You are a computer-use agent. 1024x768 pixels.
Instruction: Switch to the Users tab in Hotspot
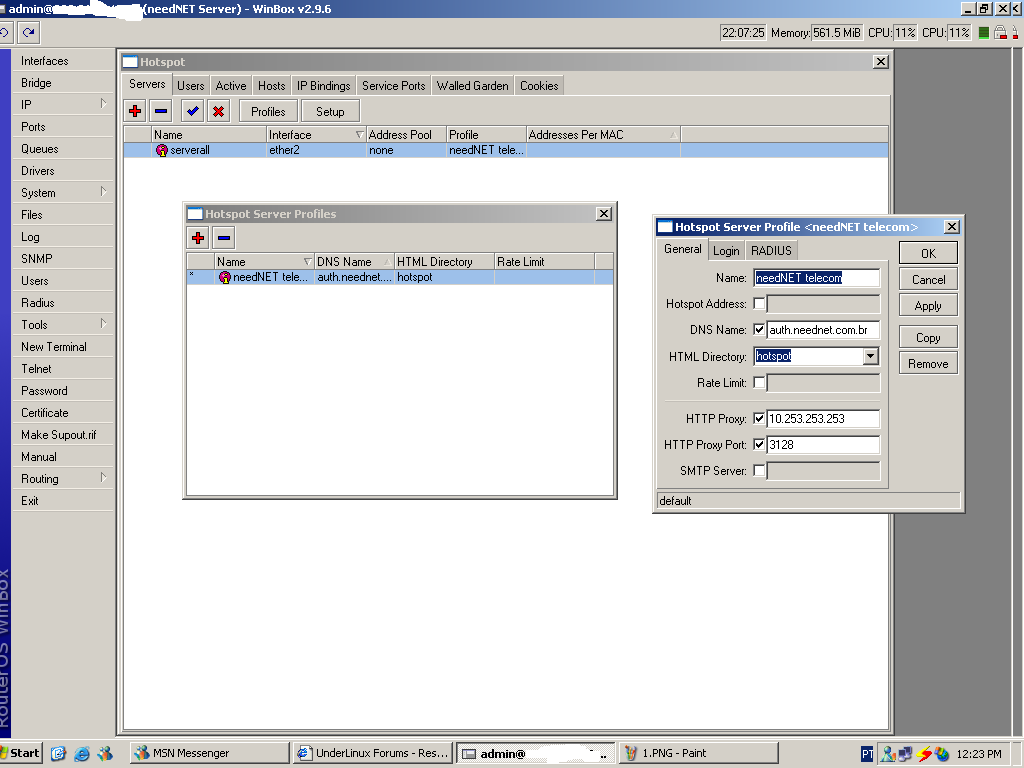[x=190, y=86]
